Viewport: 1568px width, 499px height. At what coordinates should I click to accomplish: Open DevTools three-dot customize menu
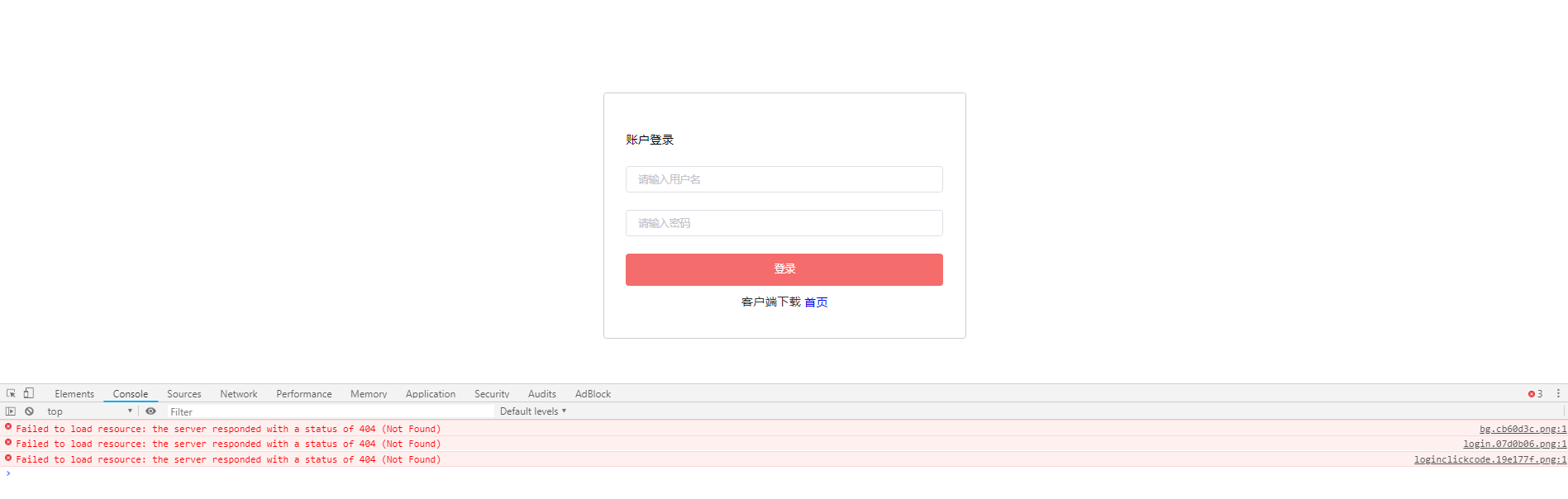(1558, 393)
